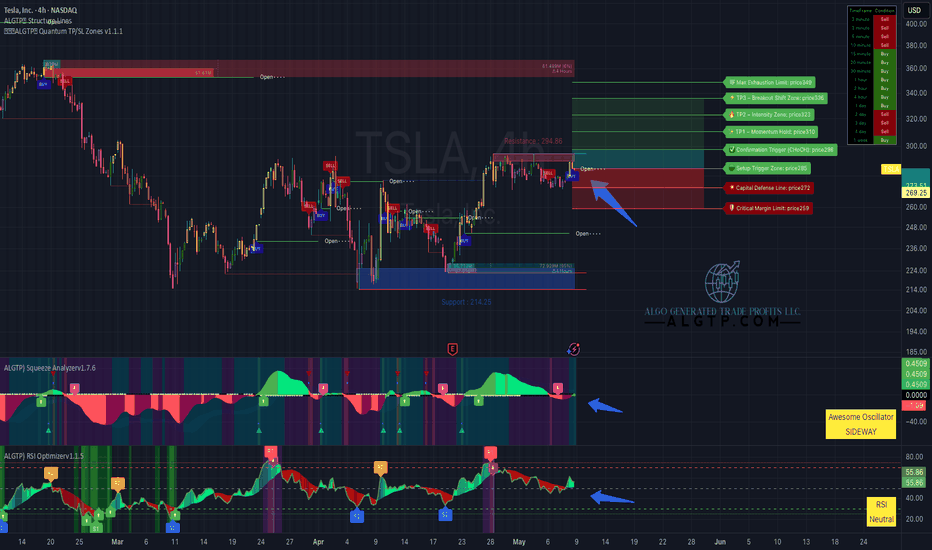Click the 269.25 current price label
The image size is (932, 550).
pyautogui.click(x=916, y=193)
